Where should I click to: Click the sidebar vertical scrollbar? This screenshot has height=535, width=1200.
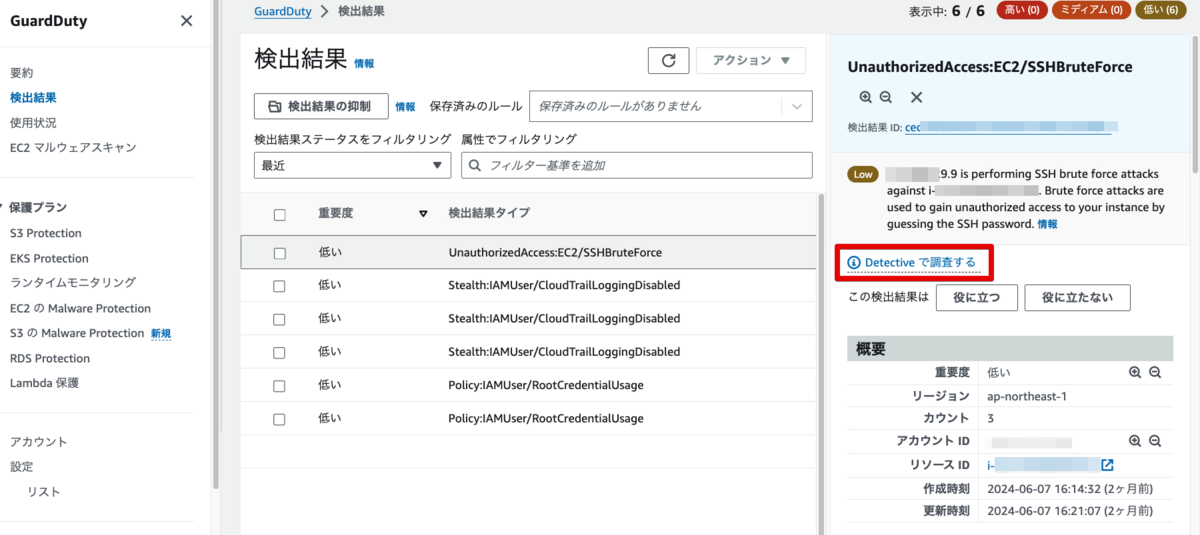click(216, 245)
